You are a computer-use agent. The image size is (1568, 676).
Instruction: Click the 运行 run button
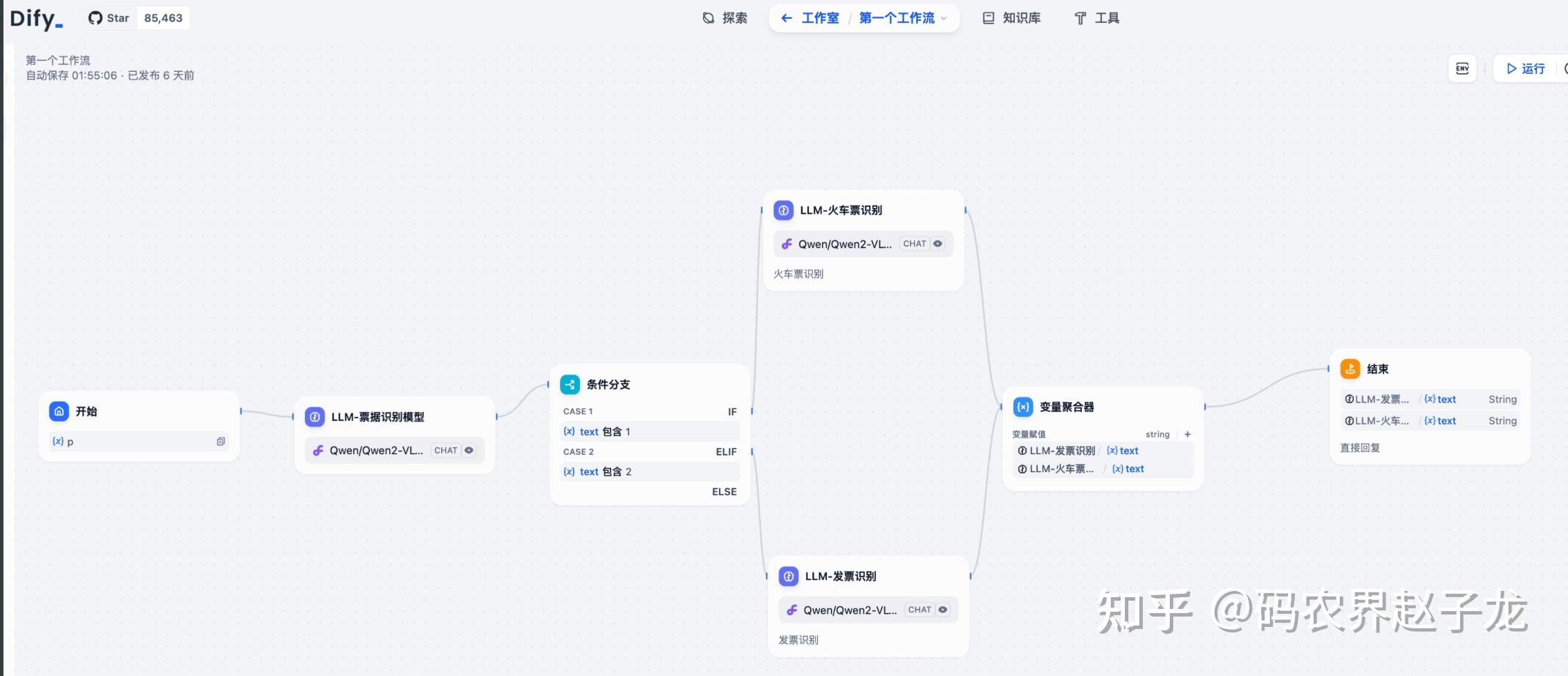tap(1525, 68)
